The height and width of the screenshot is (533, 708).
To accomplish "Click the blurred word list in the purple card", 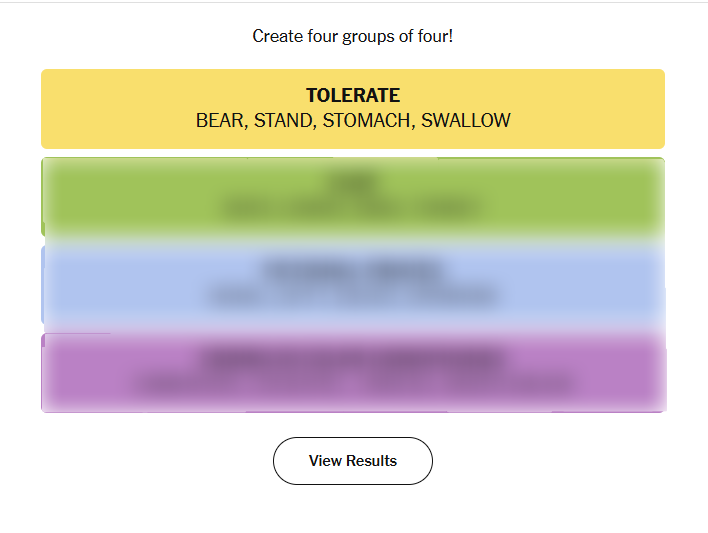I will tap(353, 384).
